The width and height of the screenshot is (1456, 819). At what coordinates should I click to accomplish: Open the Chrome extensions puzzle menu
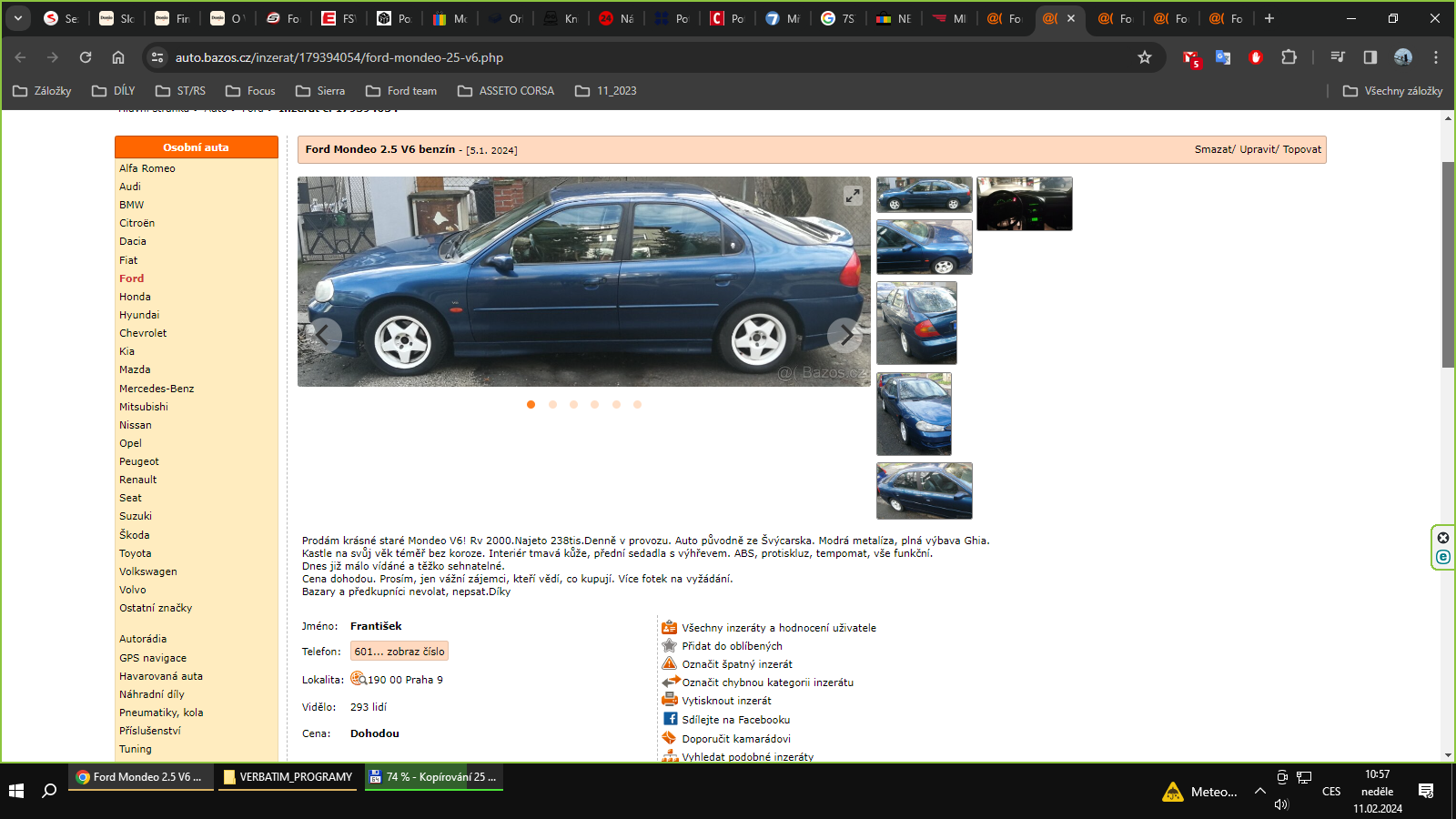click(x=1289, y=57)
